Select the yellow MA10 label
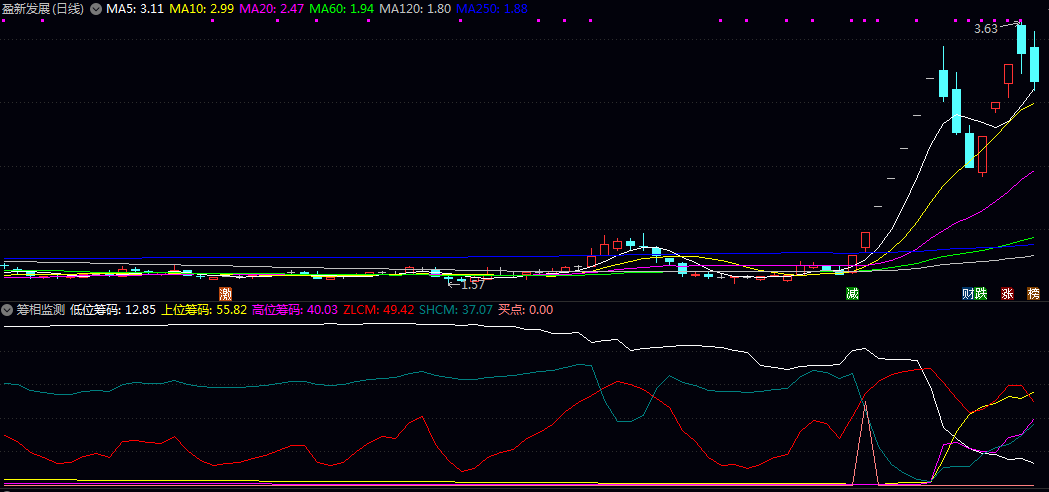 coord(202,8)
